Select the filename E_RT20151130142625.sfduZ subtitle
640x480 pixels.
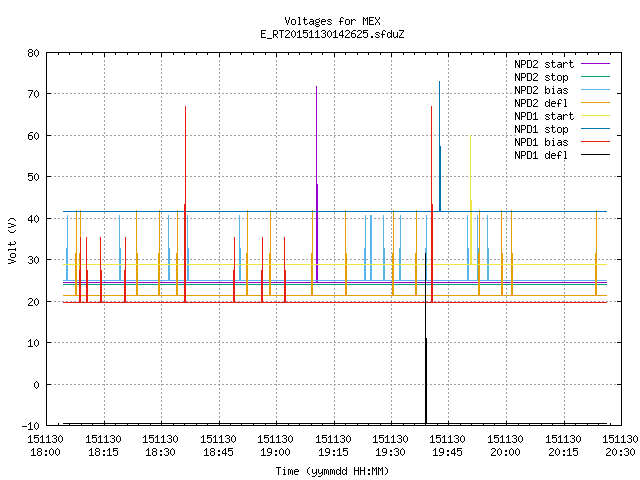click(x=332, y=34)
